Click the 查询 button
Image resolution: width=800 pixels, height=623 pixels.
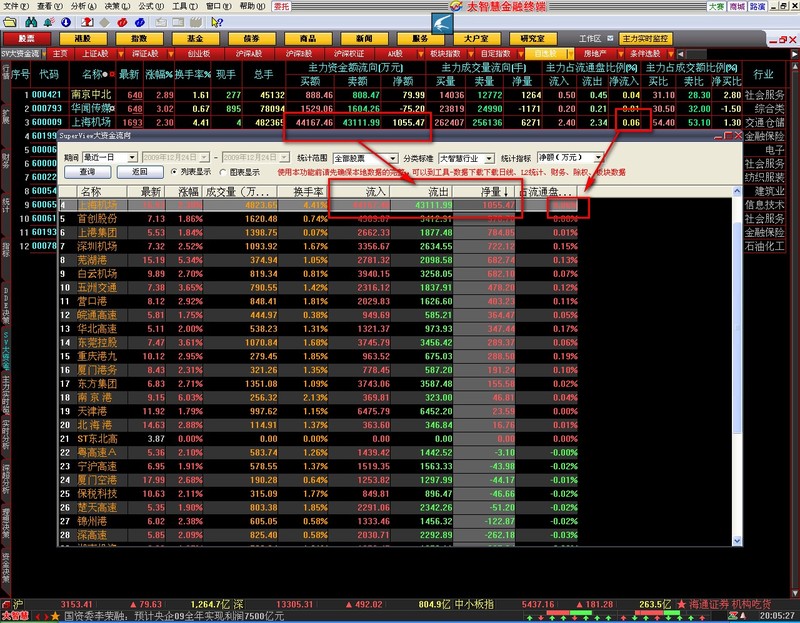coord(88,172)
